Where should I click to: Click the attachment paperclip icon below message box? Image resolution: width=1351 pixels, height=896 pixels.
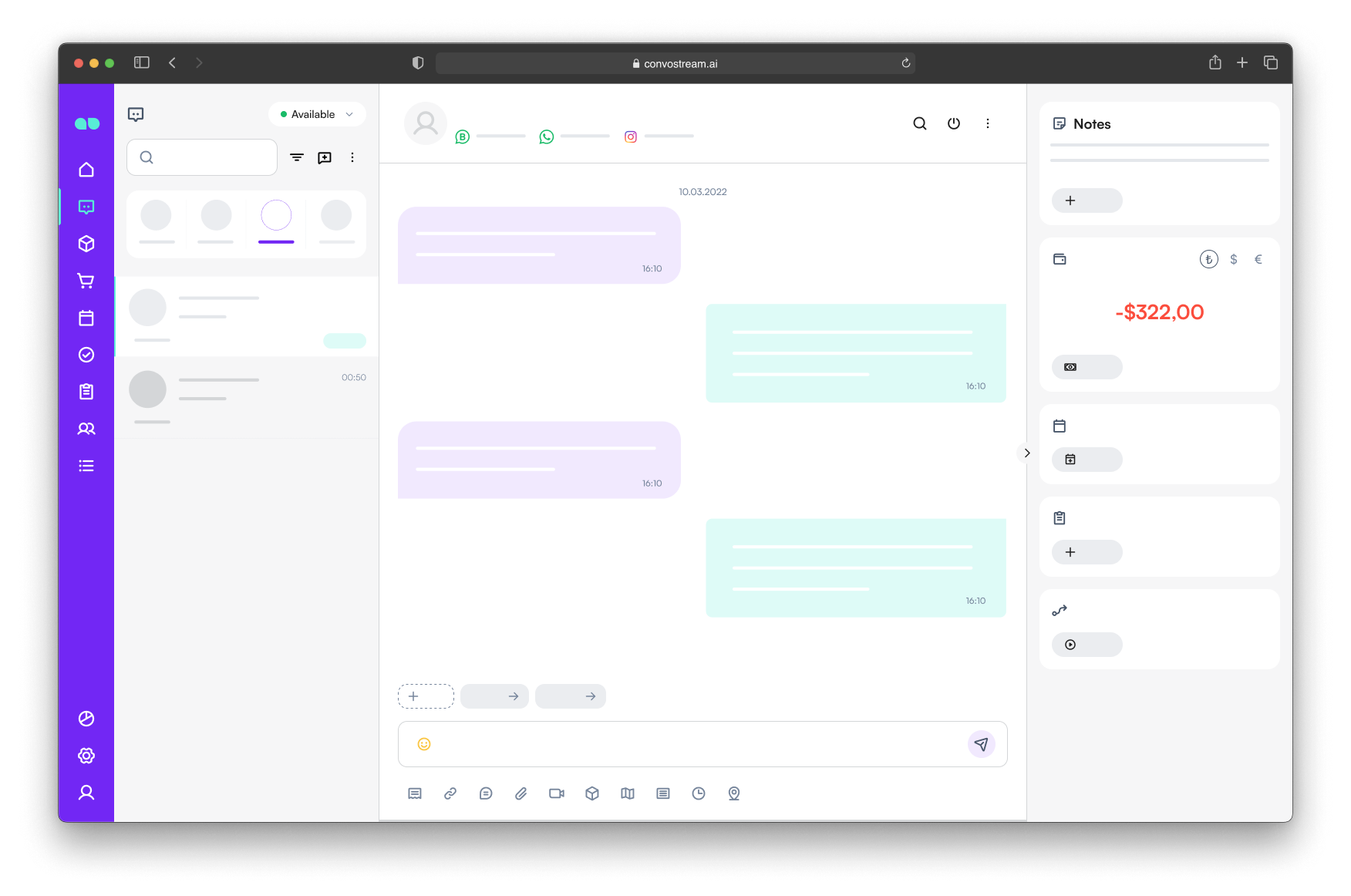pos(521,793)
